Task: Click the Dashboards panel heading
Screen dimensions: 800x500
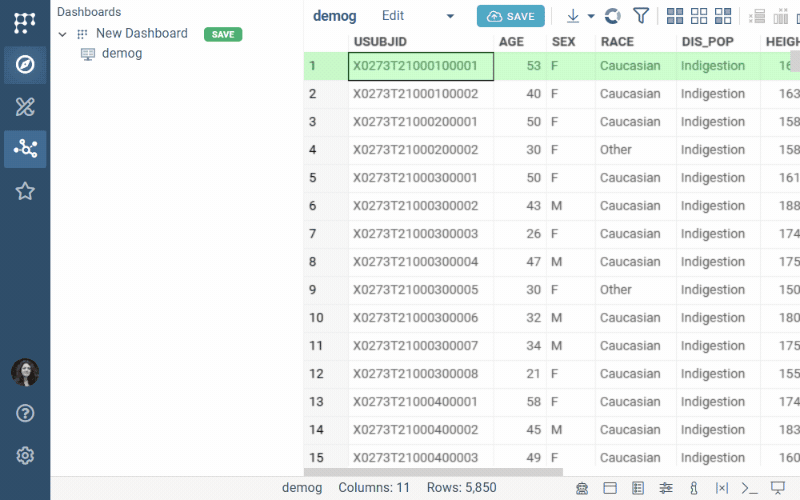Action: coord(89,12)
